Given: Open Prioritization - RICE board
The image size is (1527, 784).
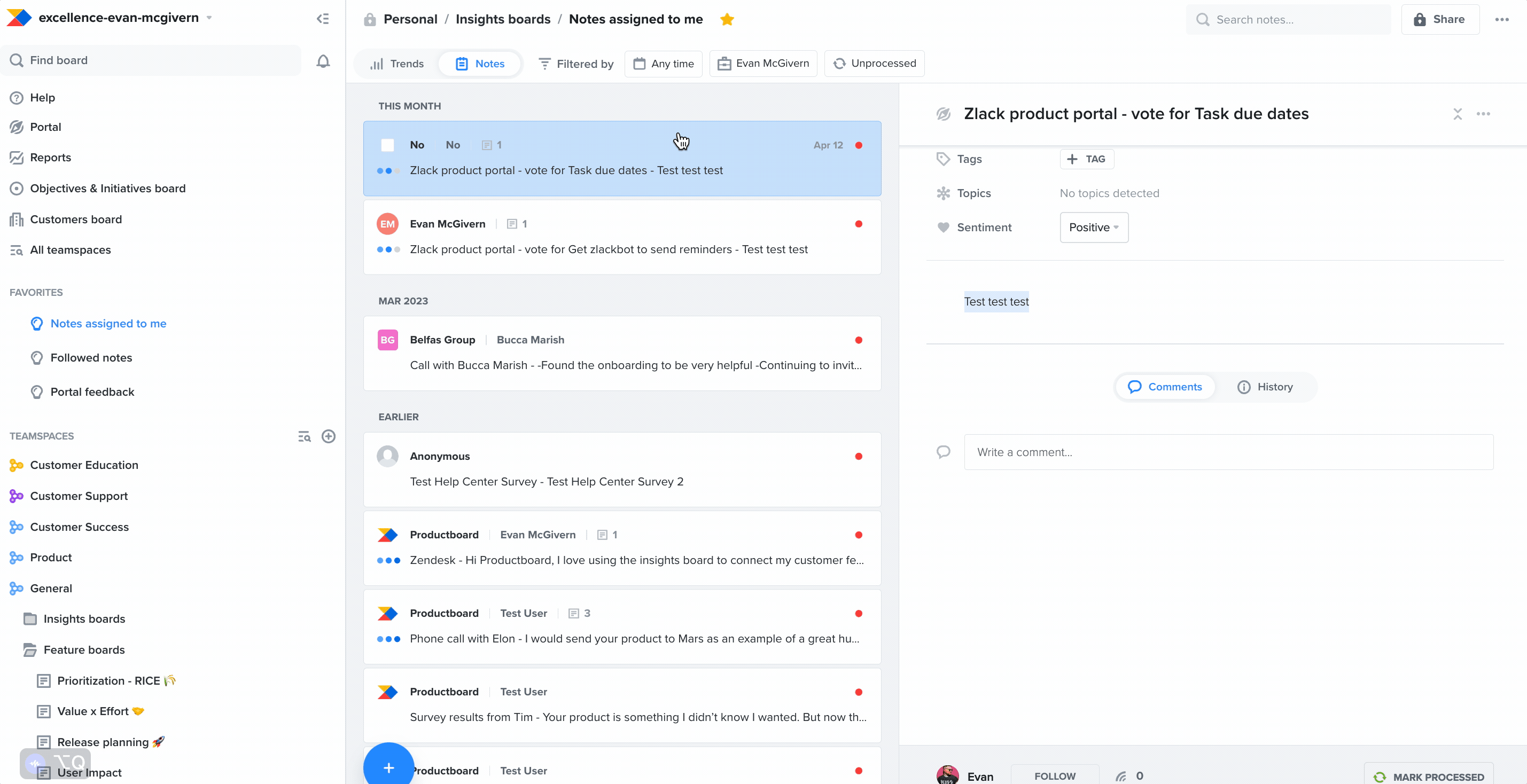Looking at the screenshot, I should click(108, 681).
